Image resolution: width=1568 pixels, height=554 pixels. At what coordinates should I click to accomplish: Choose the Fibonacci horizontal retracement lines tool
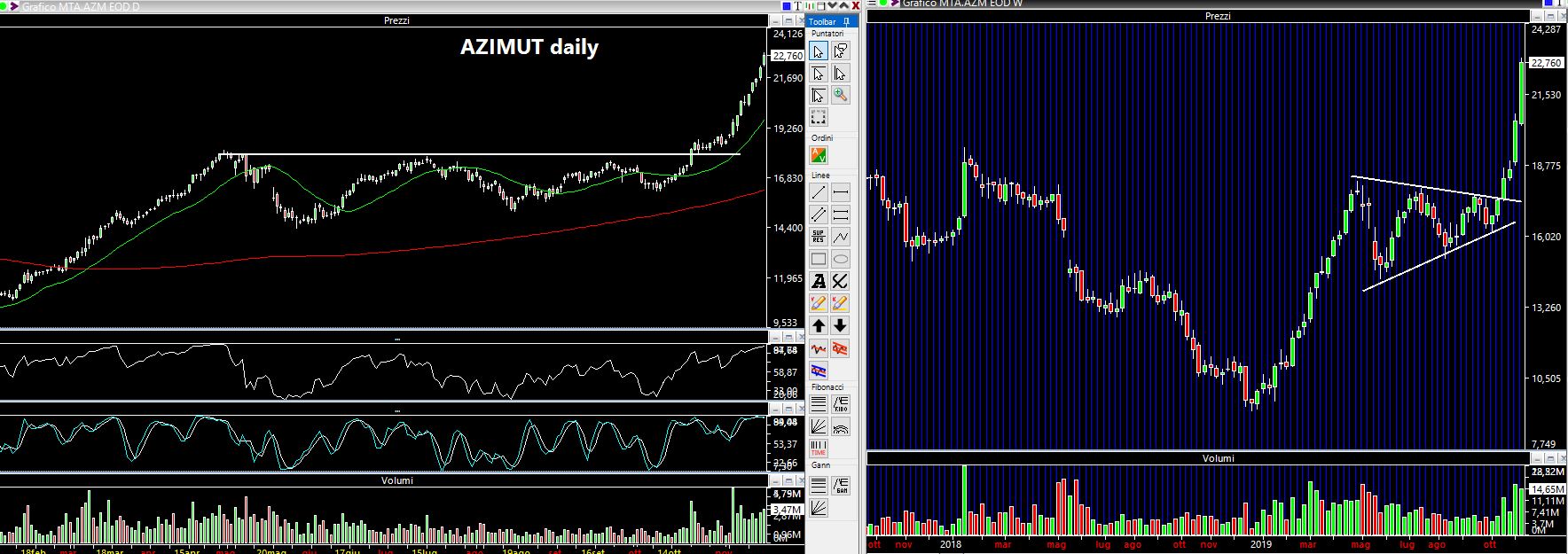point(819,404)
